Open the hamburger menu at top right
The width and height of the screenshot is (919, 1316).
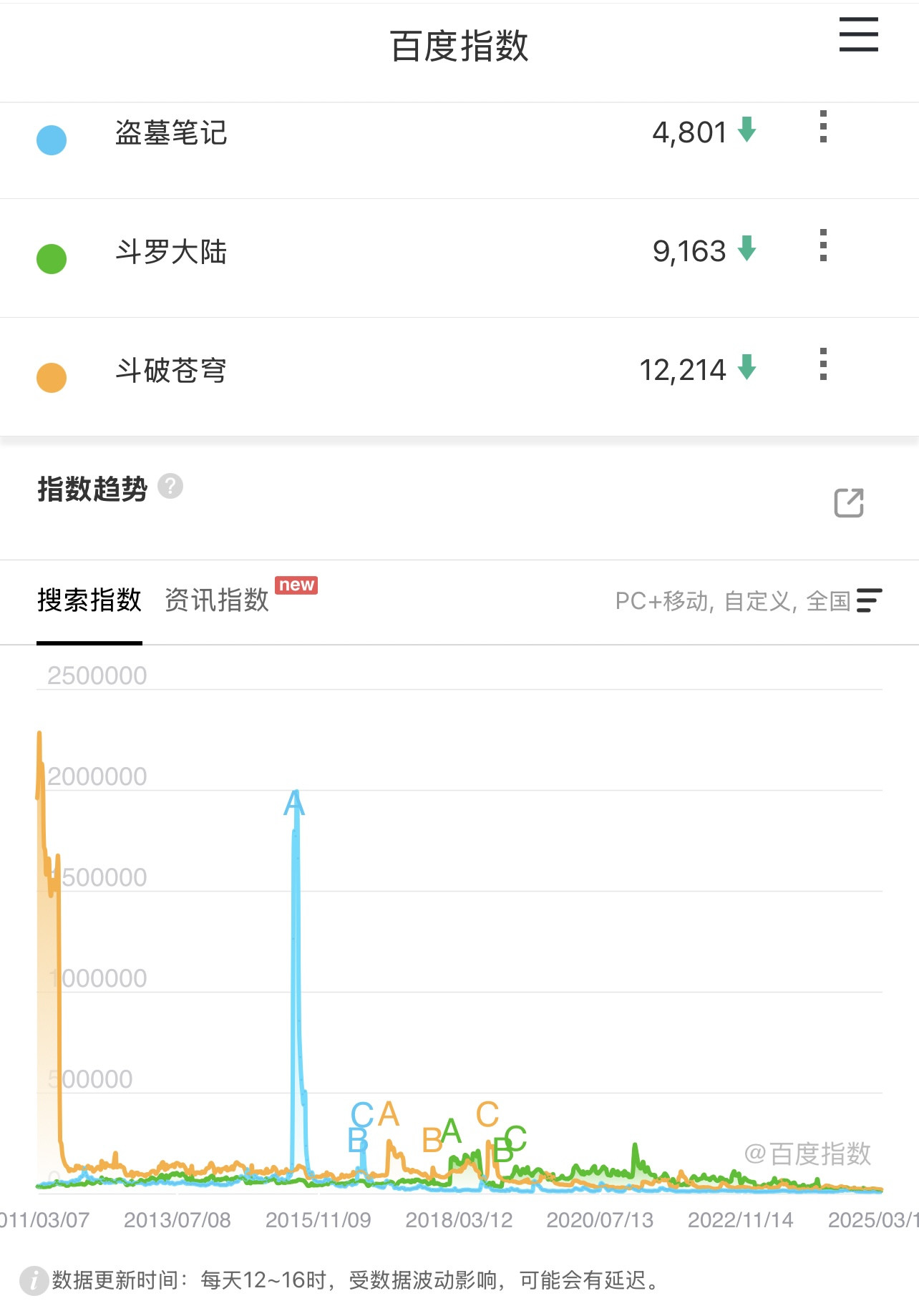pyautogui.click(x=858, y=34)
